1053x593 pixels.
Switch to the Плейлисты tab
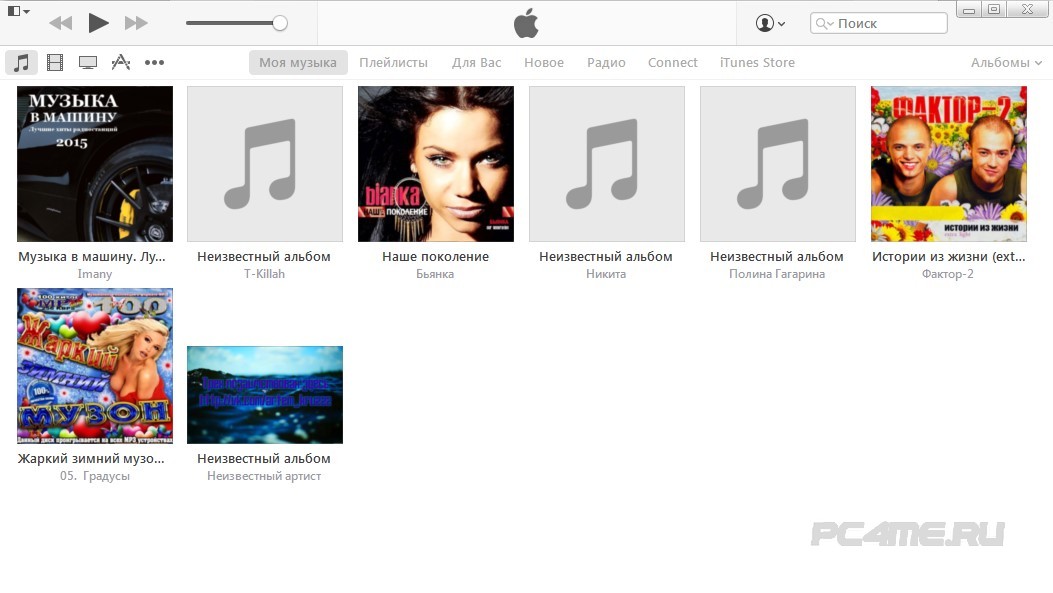coord(393,63)
